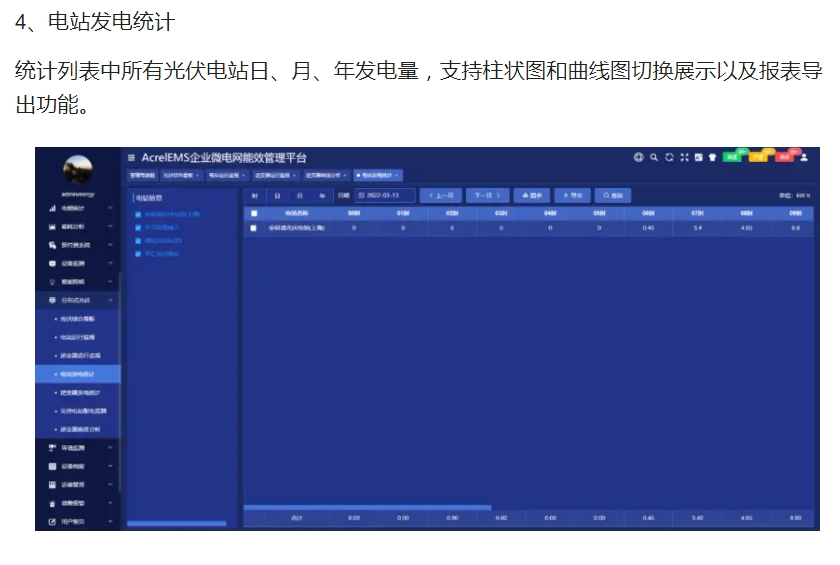Click the 电站名称 column header
This screenshot has width=840, height=565.
296,213
